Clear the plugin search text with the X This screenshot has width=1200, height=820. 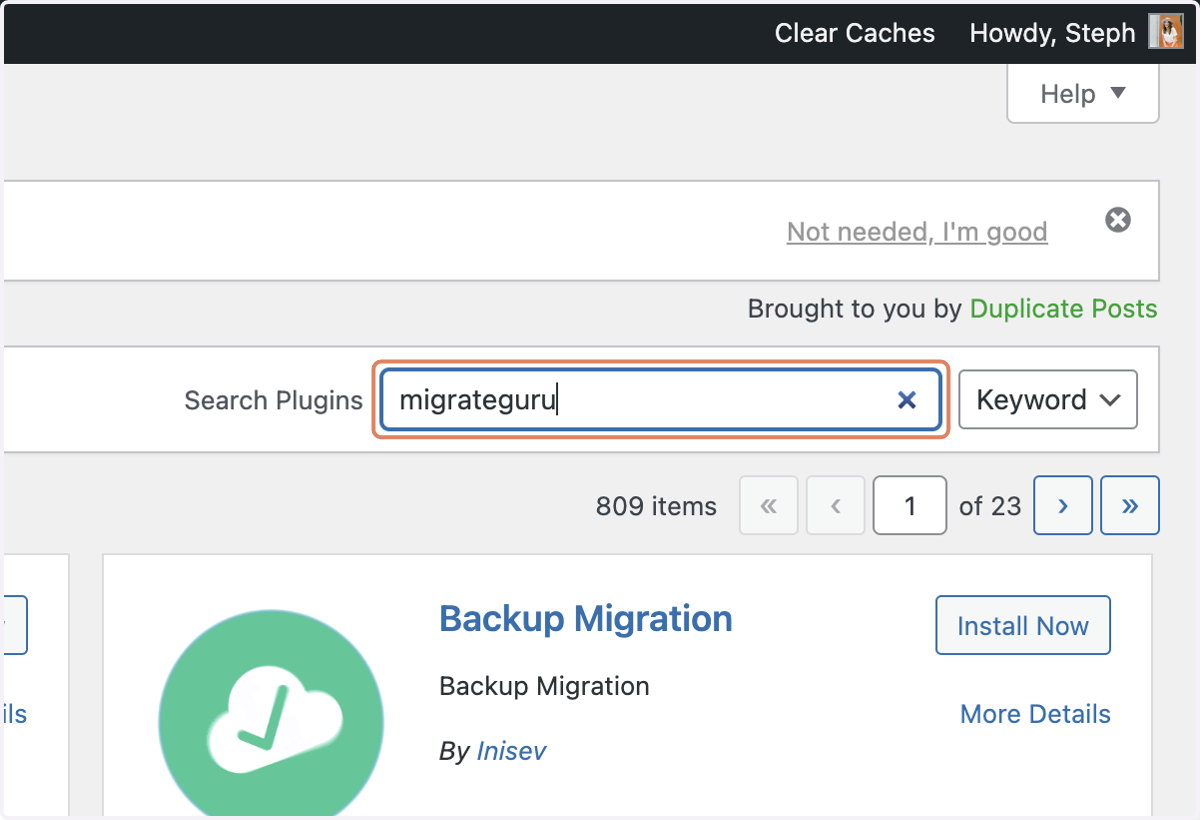907,400
